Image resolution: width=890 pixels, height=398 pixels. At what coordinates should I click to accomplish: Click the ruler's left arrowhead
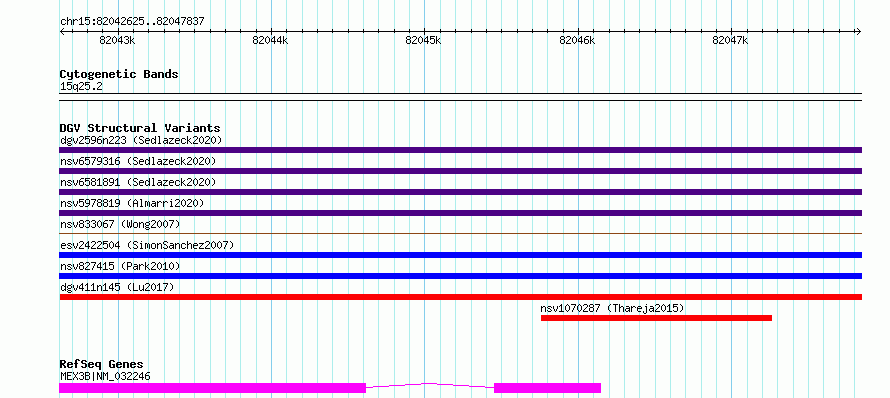62,31
